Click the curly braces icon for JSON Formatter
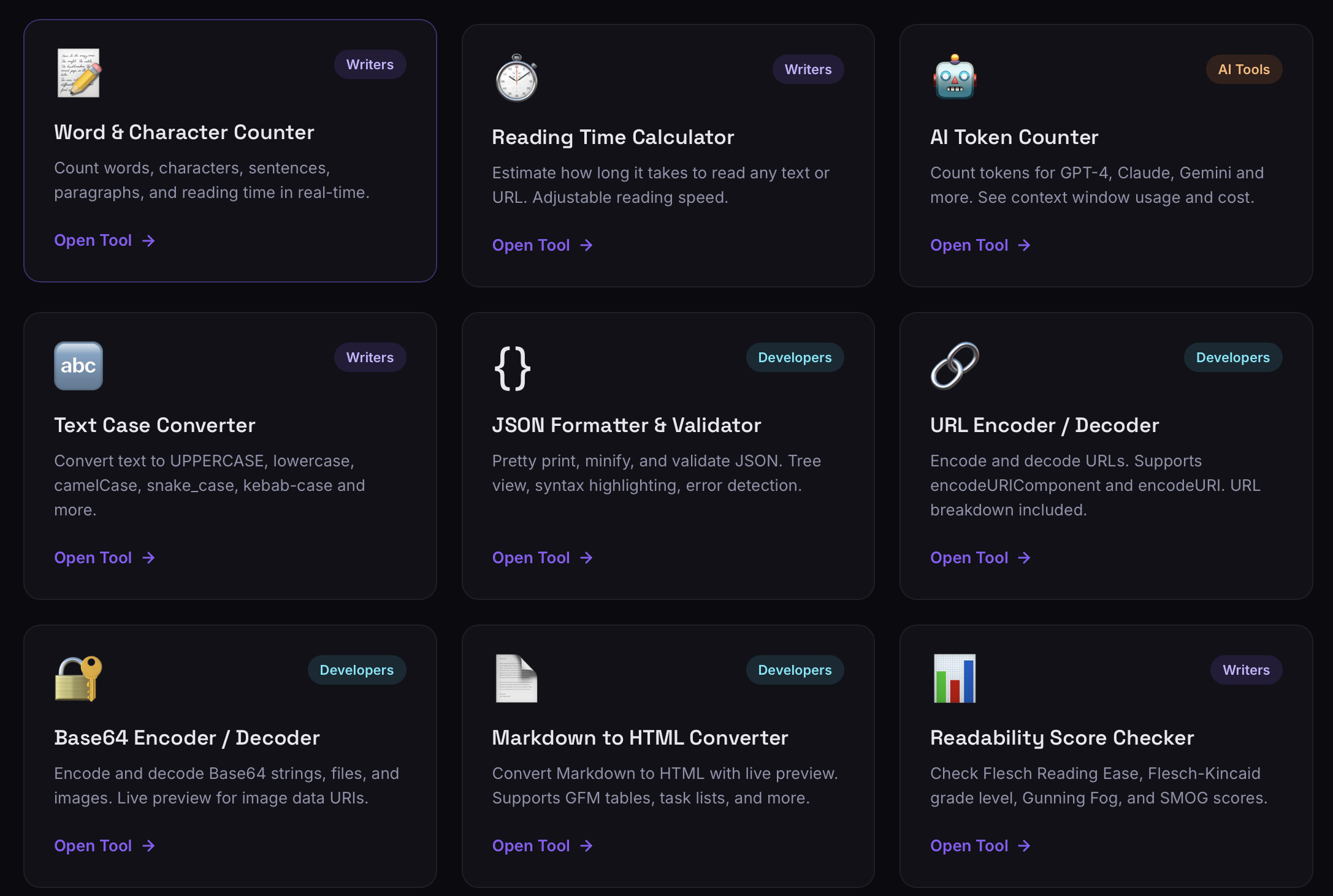The width and height of the screenshot is (1333, 896). (513, 368)
